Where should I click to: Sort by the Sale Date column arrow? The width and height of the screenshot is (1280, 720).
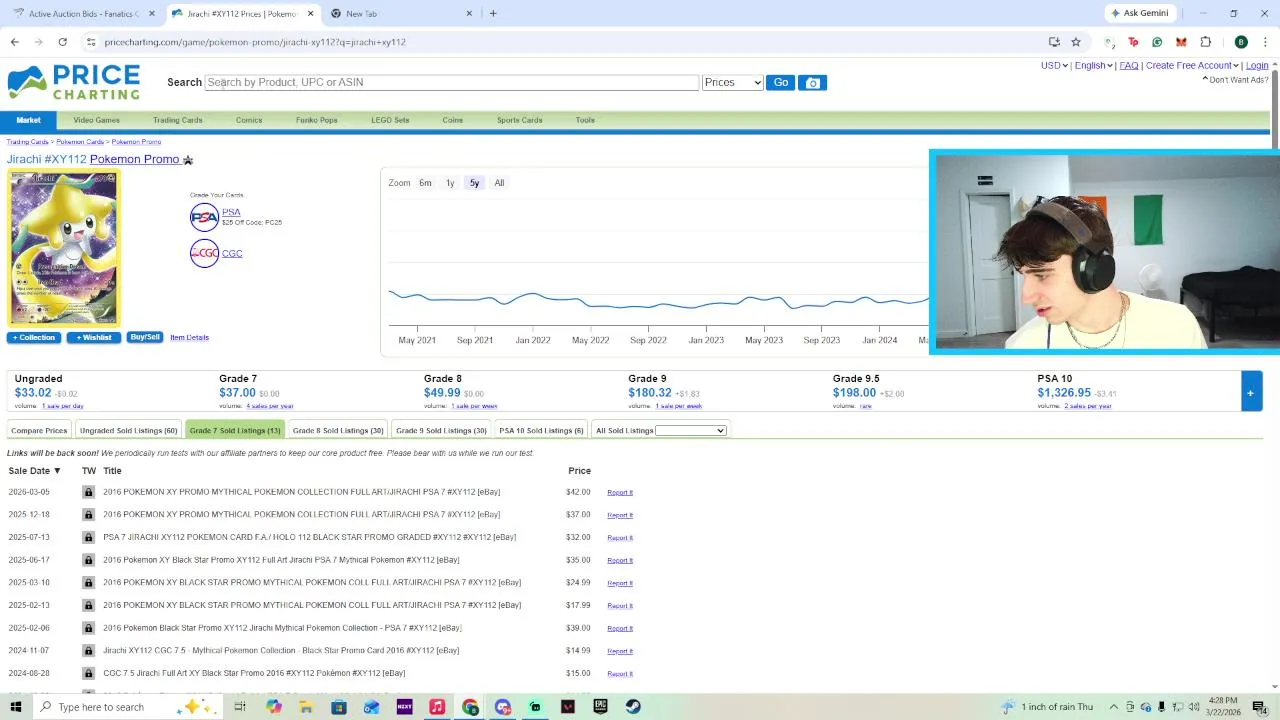click(x=57, y=471)
